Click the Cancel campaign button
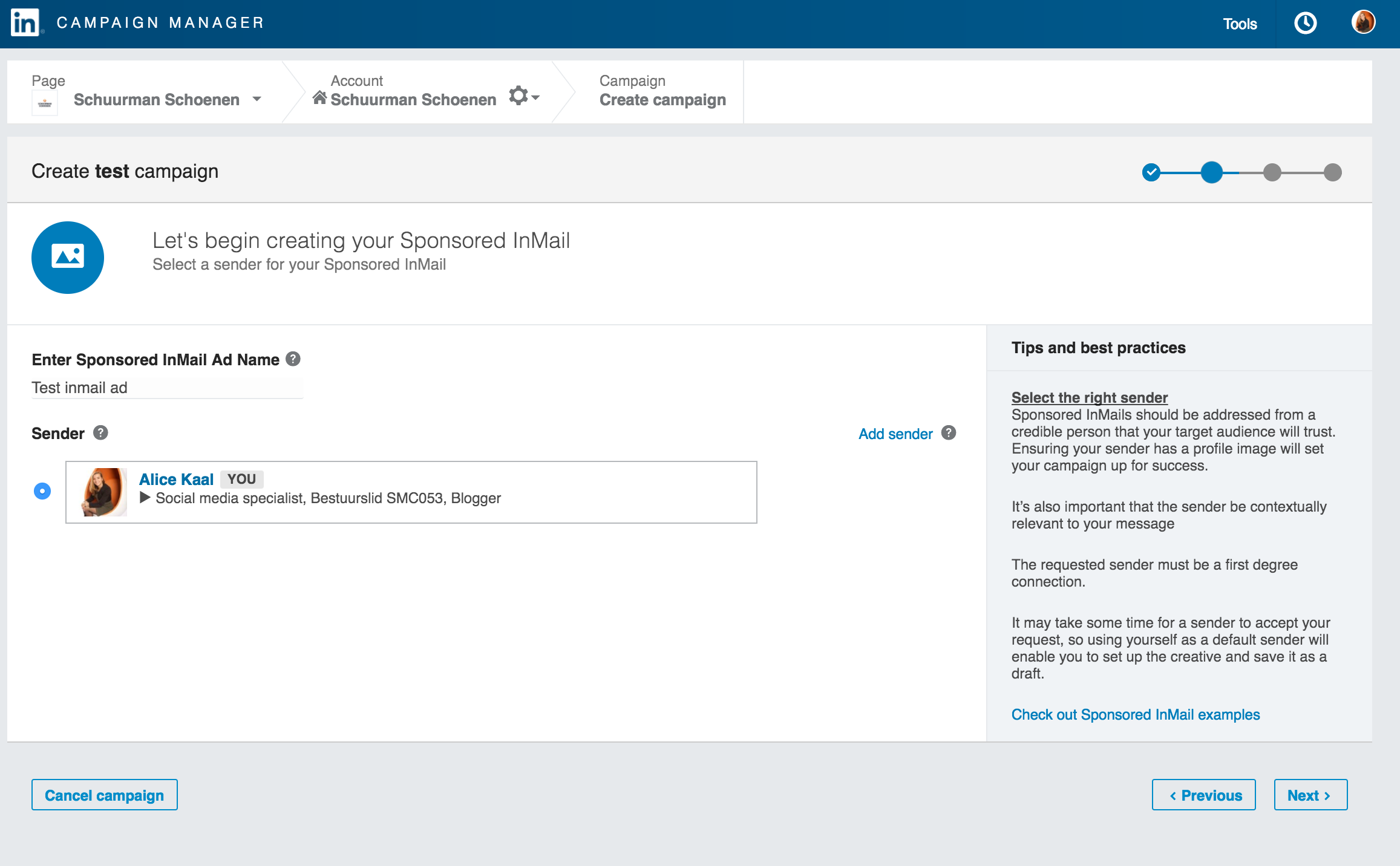The width and height of the screenshot is (1400, 866). coord(105,795)
